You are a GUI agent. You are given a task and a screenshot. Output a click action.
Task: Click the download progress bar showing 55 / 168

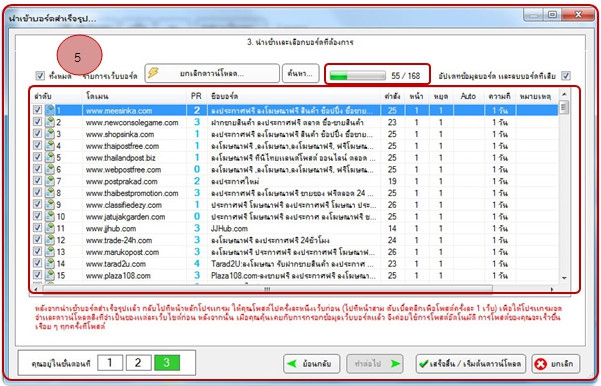(x=358, y=76)
